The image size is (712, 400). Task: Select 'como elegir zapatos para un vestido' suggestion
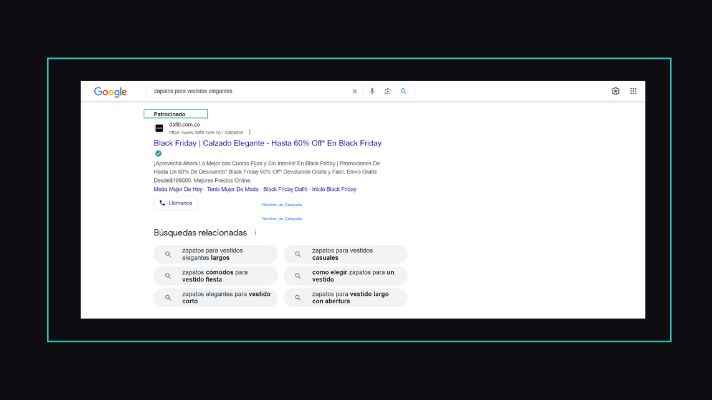[x=346, y=276]
